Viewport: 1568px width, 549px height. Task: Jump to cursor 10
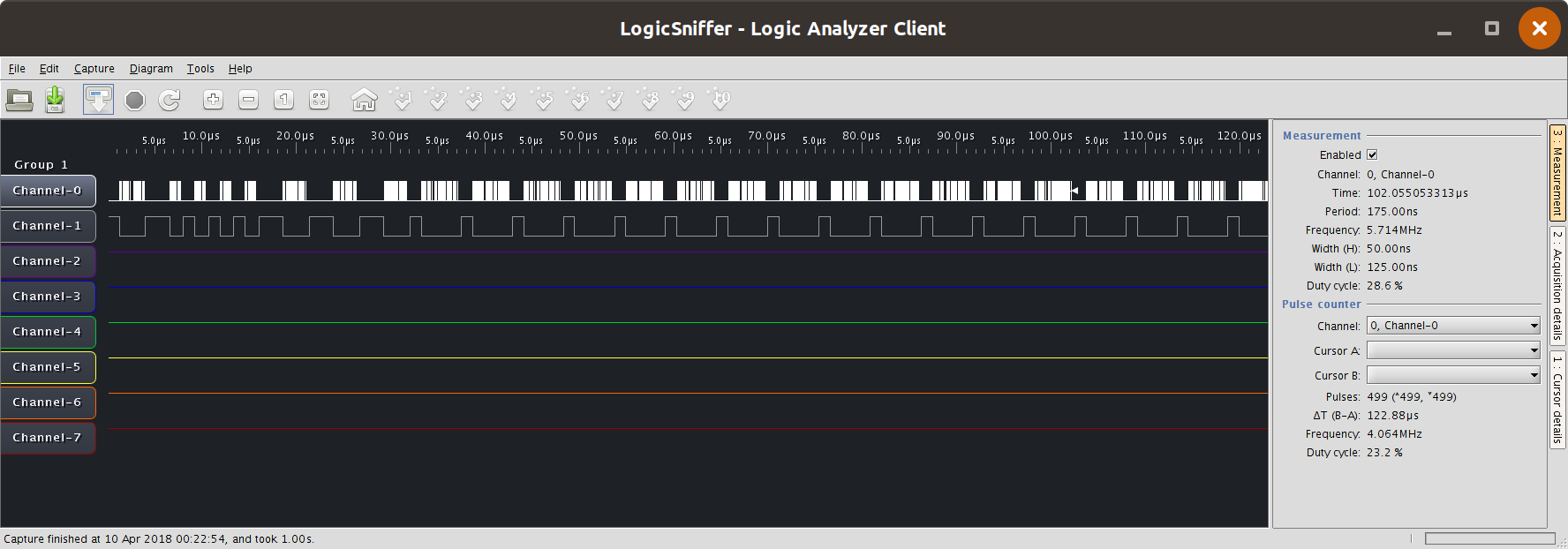720,100
